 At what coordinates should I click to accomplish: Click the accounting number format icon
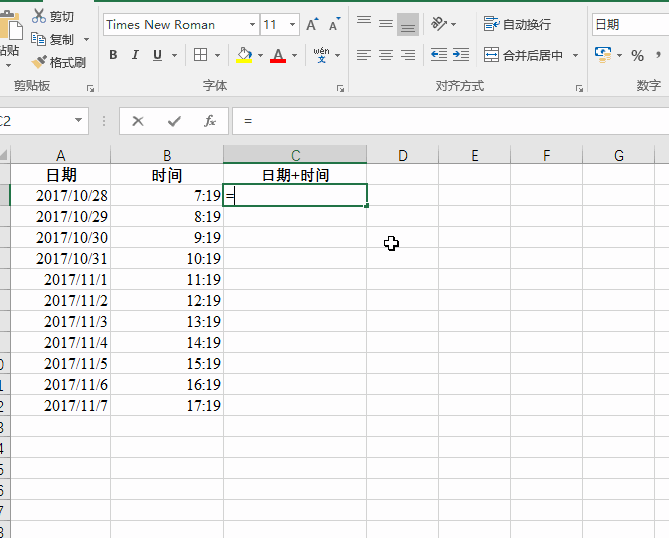pos(603,55)
